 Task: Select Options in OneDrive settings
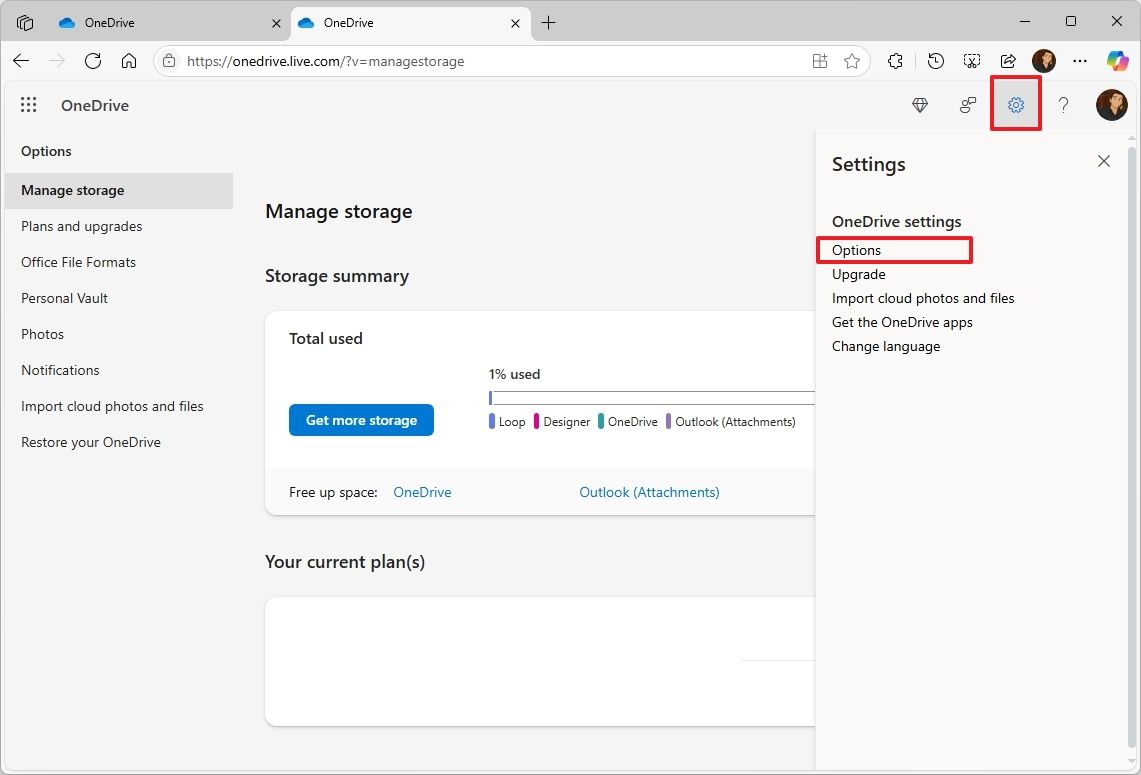click(857, 250)
